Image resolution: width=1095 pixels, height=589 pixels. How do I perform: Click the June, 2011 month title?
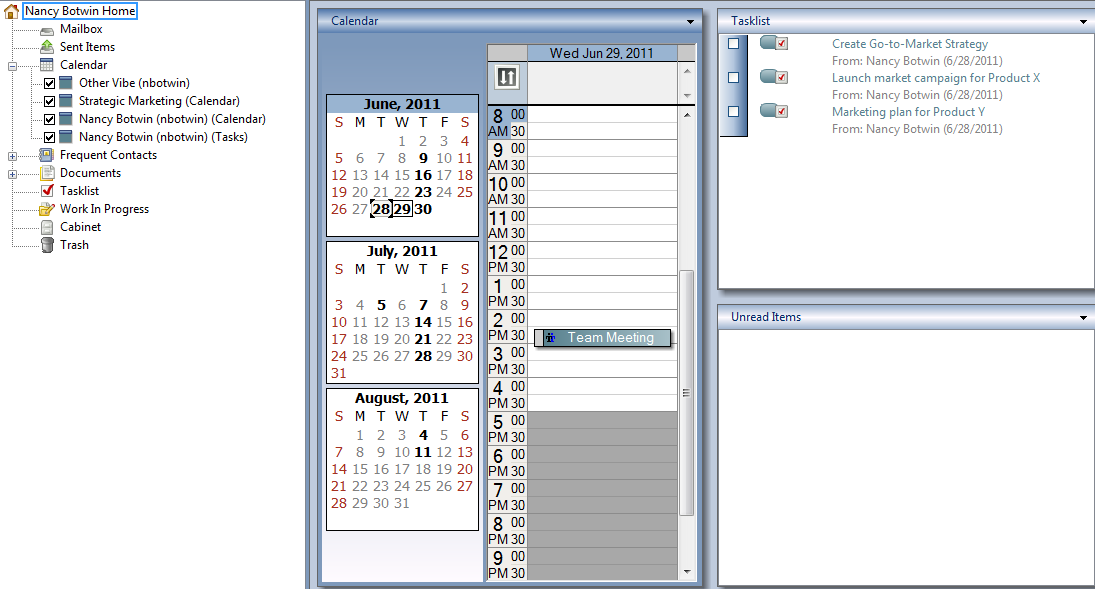(402, 104)
